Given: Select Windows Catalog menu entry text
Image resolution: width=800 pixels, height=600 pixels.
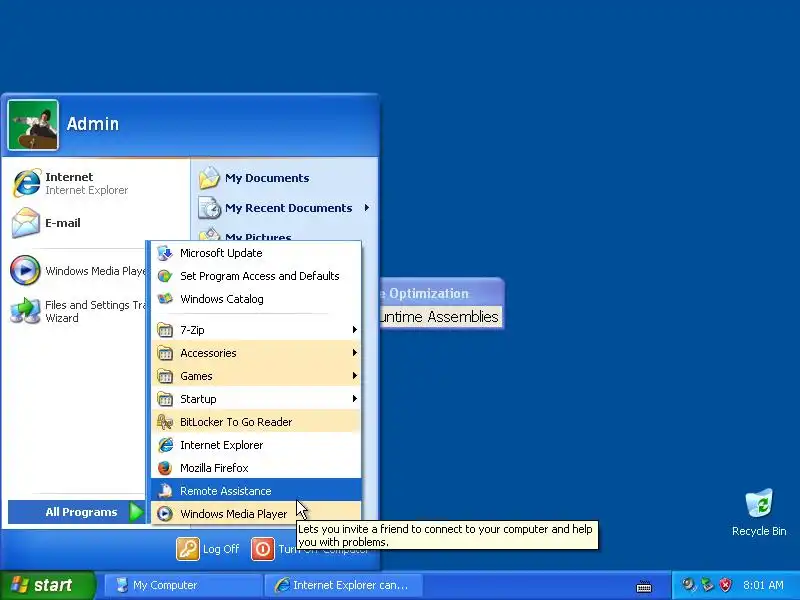Looking at the screenshot, I should [221, 299].
